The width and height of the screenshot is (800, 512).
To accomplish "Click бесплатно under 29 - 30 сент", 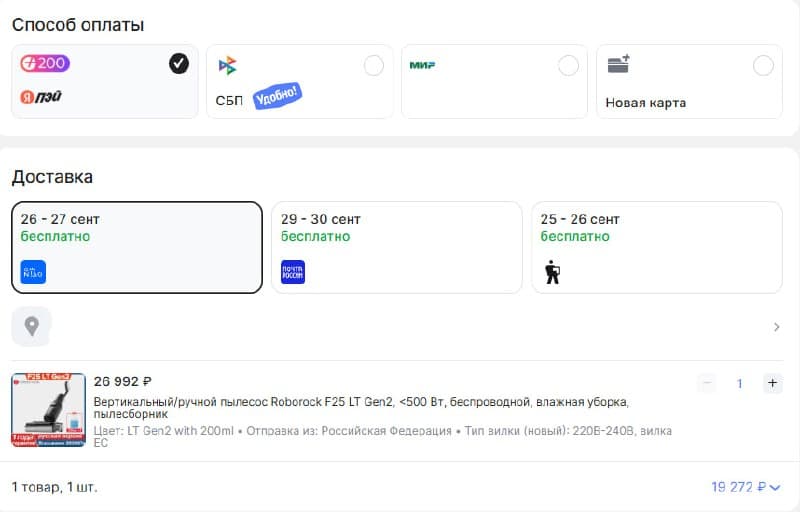I will click(x=315, y=236).
